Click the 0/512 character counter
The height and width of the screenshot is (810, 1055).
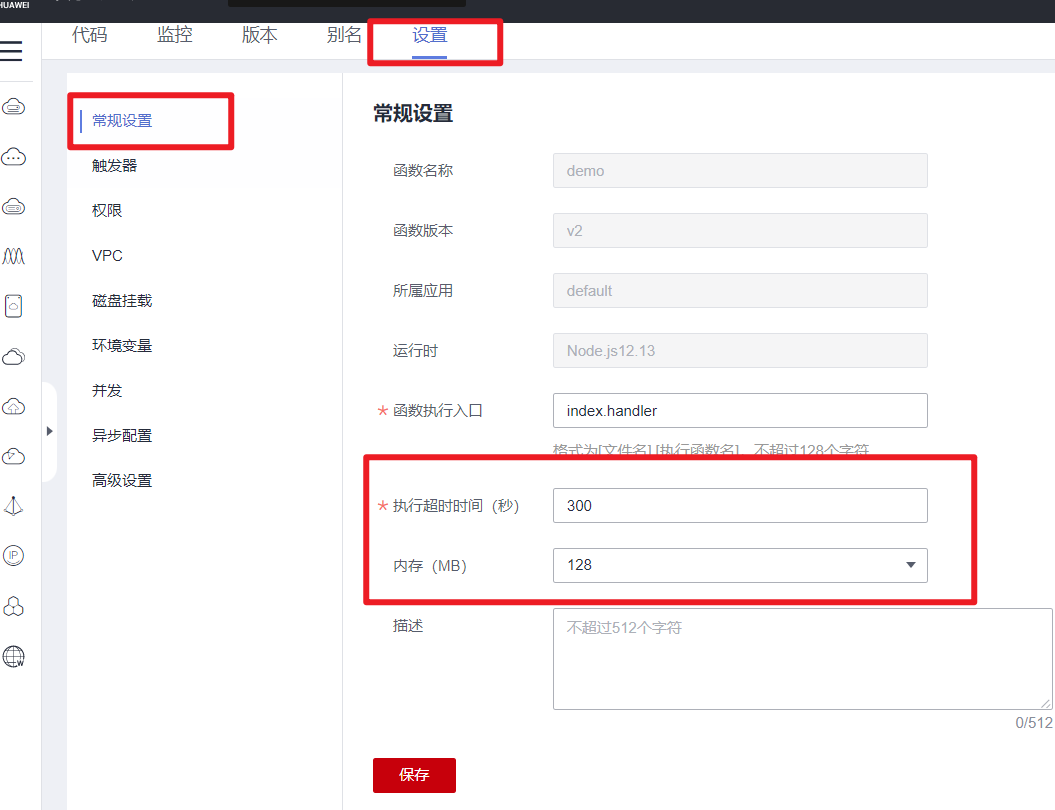pos(1033,723)
